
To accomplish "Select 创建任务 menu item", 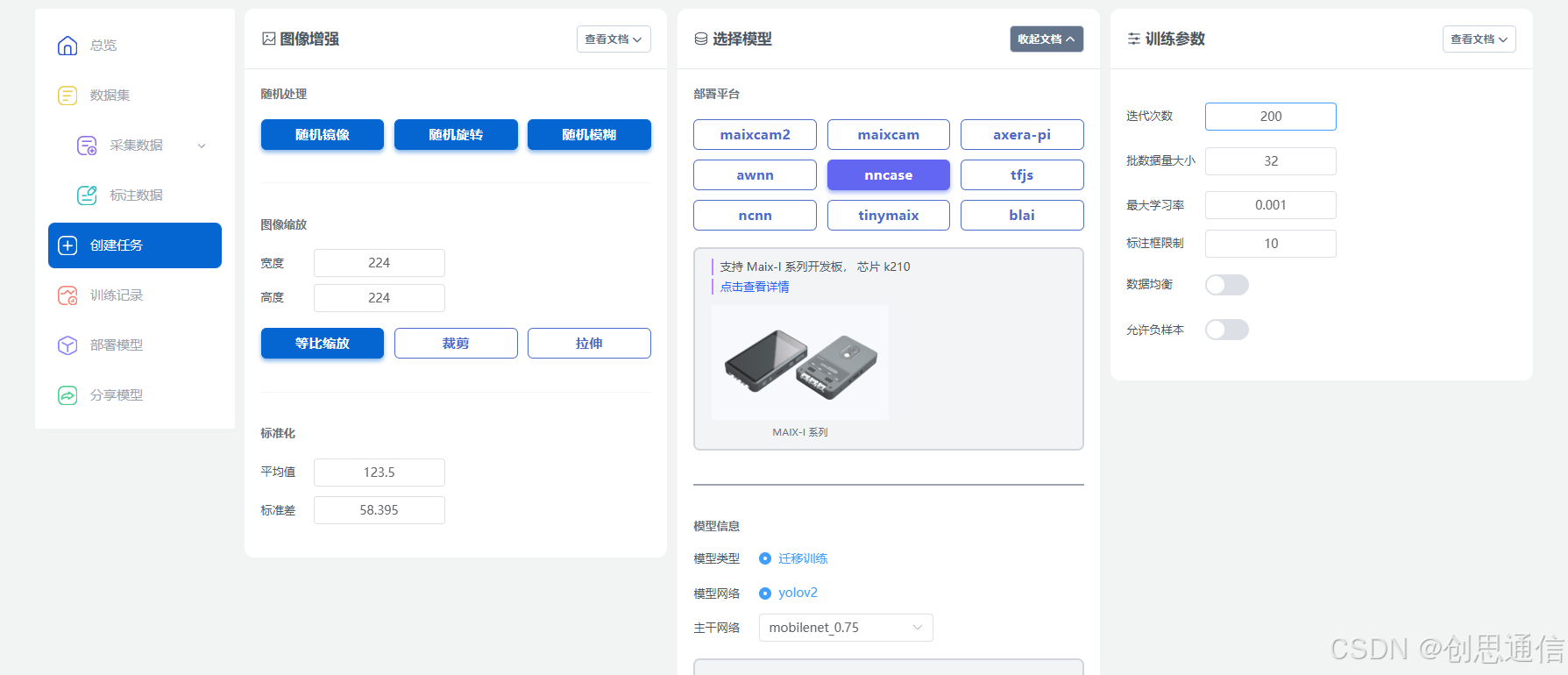I will coord(135,245).
